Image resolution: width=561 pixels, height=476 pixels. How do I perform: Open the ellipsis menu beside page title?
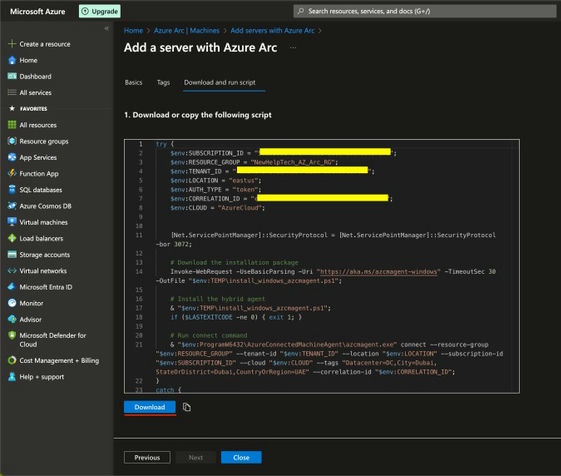(293, 48)
